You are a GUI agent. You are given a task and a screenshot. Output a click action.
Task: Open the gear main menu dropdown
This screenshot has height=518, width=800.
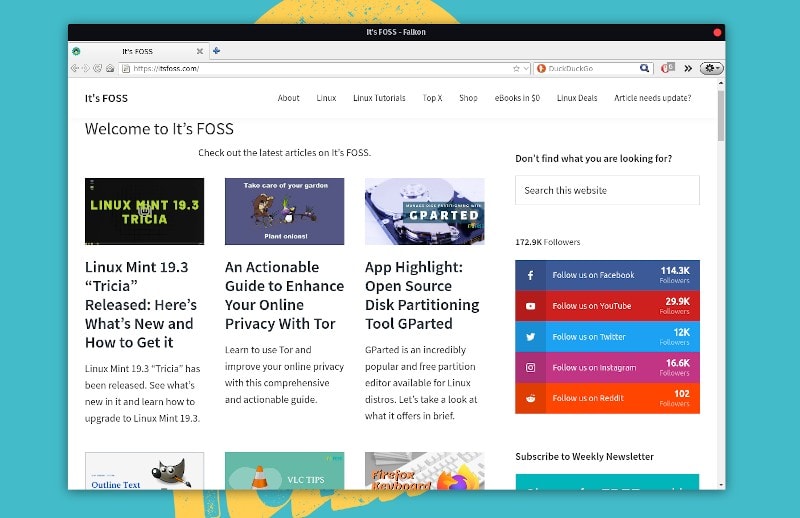point(711,68)
